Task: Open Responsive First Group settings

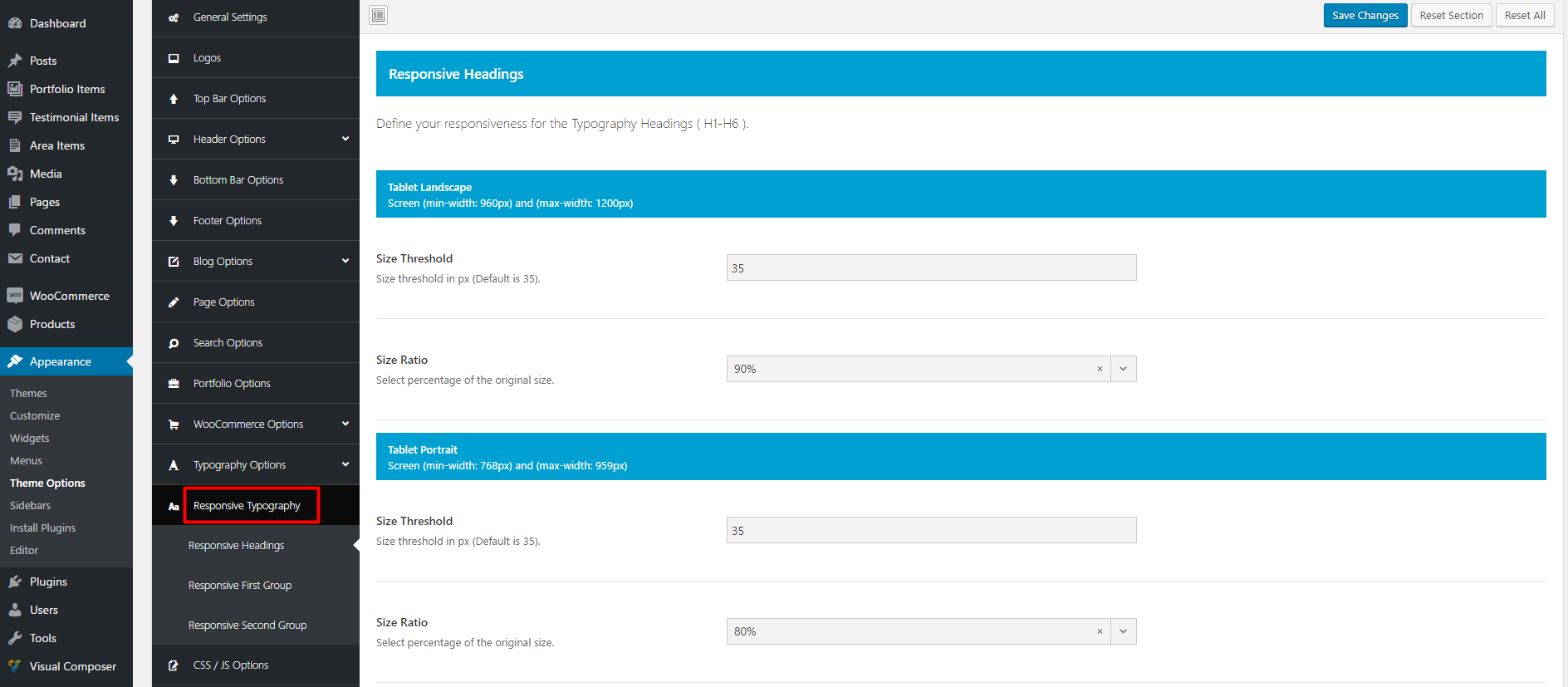Action: [x=240, y=586]
